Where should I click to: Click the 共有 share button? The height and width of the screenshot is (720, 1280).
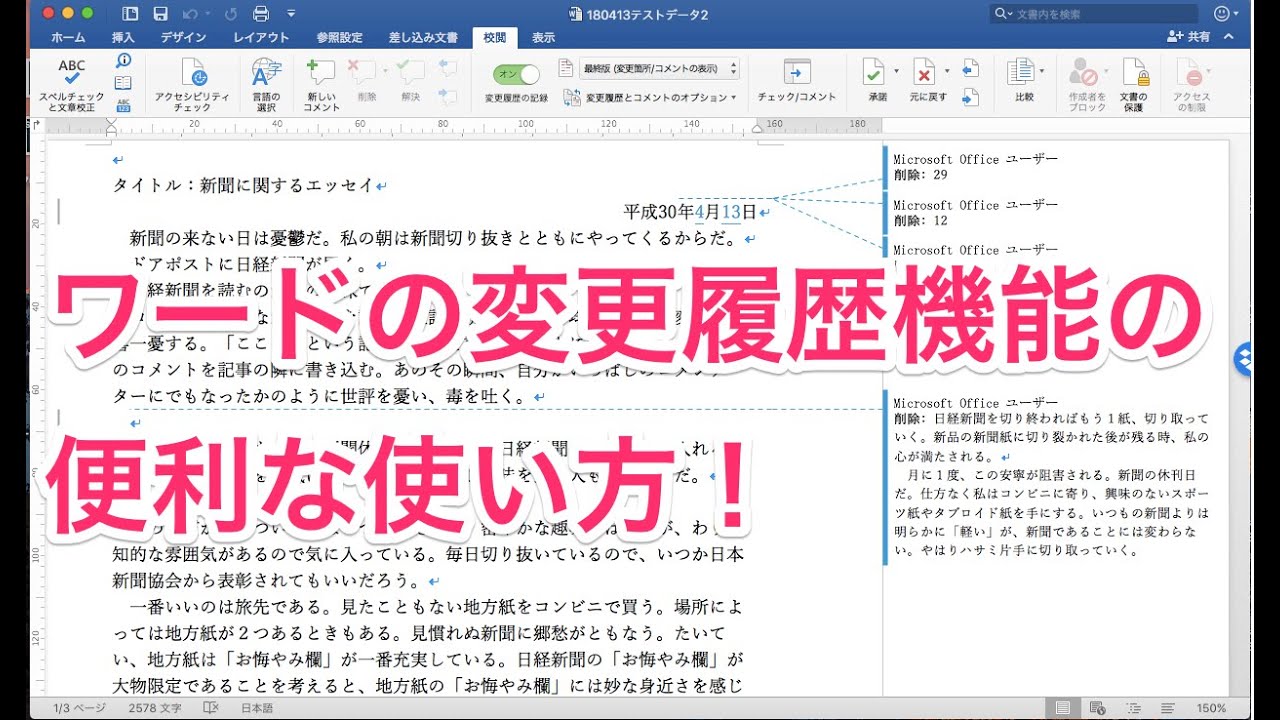pyautogui.click(x=1189, y=37)
